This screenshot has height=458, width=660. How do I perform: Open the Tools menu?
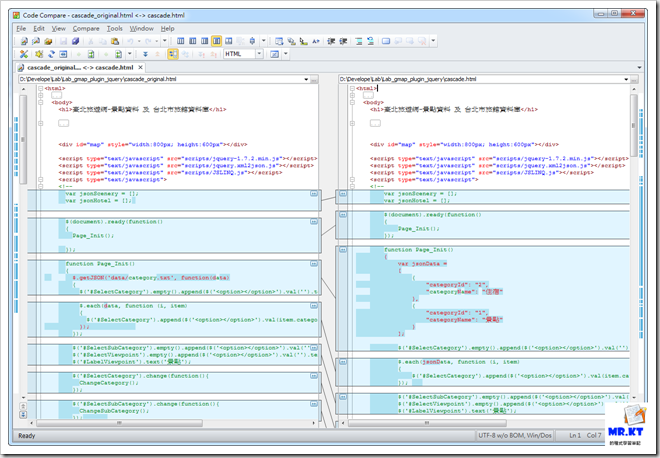point(115,28)
